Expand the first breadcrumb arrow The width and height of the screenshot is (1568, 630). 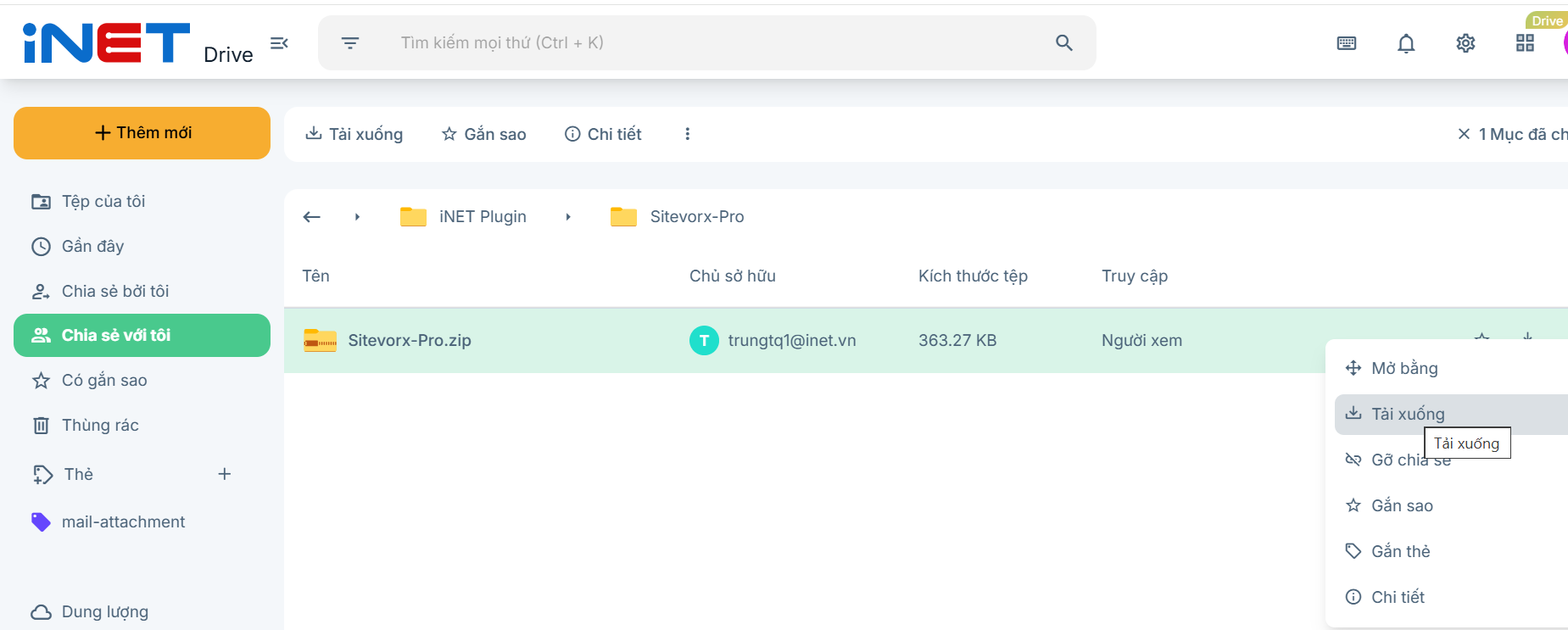358,217
